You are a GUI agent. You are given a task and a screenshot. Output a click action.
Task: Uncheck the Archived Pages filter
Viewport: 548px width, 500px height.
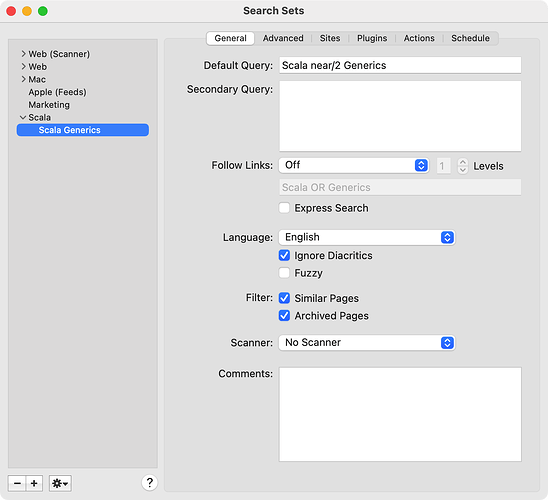[284, 316]
